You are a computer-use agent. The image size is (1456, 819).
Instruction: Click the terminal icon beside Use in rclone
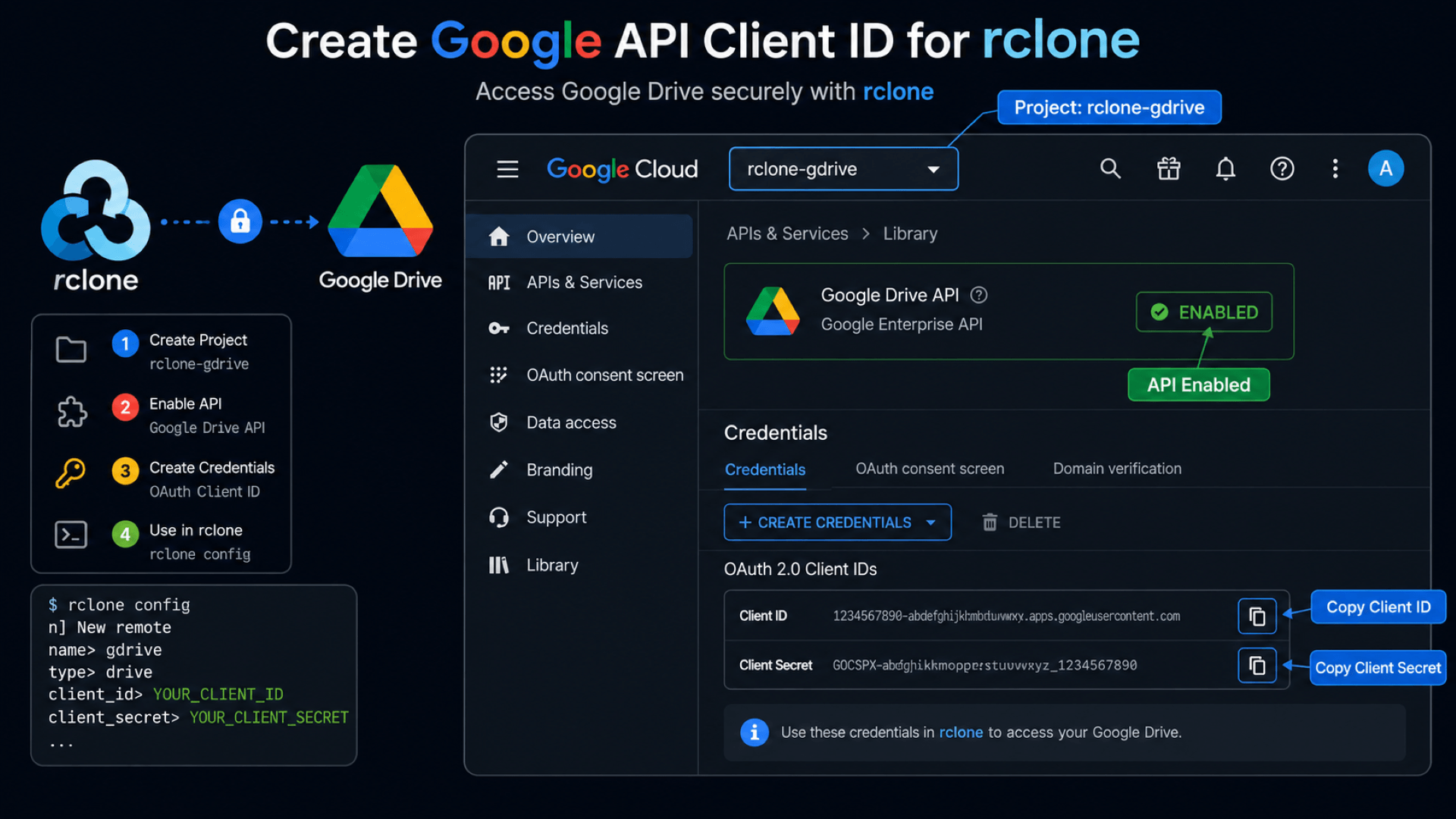[71, 535]
